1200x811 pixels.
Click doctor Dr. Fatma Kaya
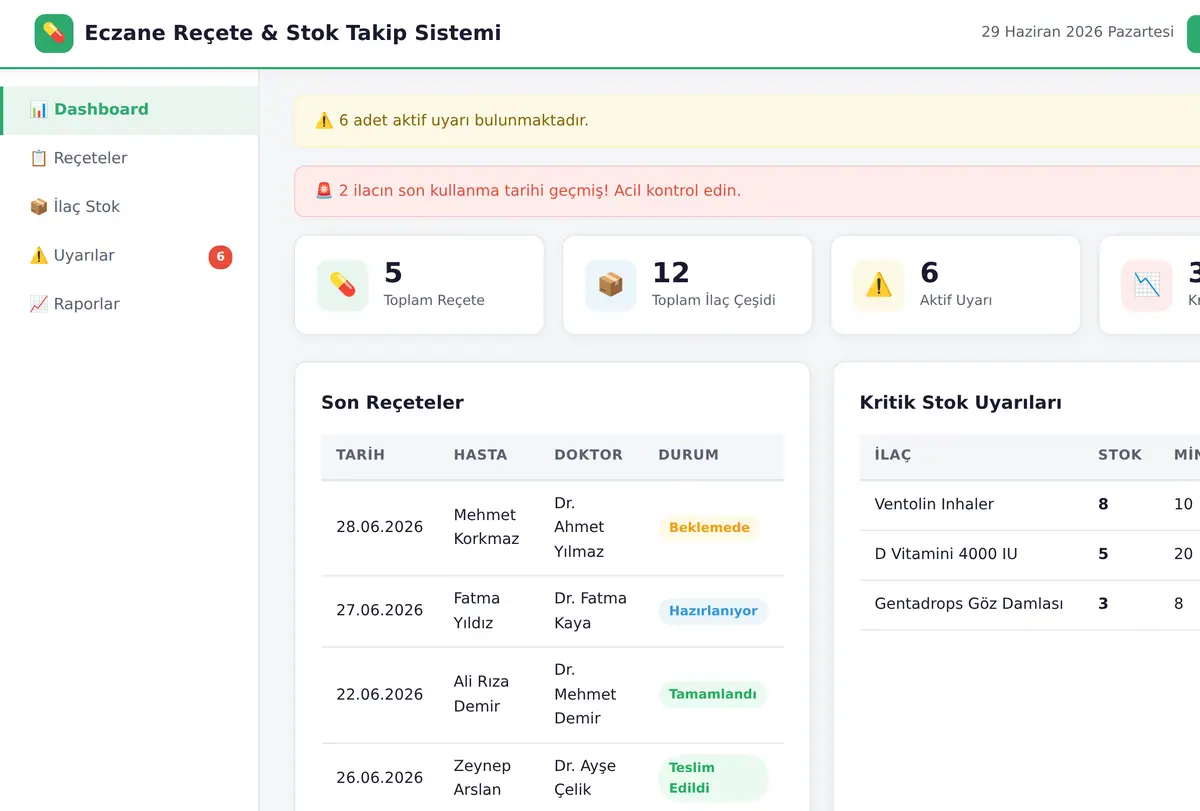click(590, 610)
